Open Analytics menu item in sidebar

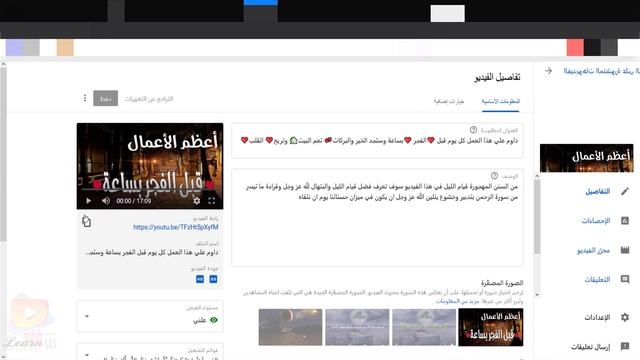pyautogui.click(x=596, y=221)
